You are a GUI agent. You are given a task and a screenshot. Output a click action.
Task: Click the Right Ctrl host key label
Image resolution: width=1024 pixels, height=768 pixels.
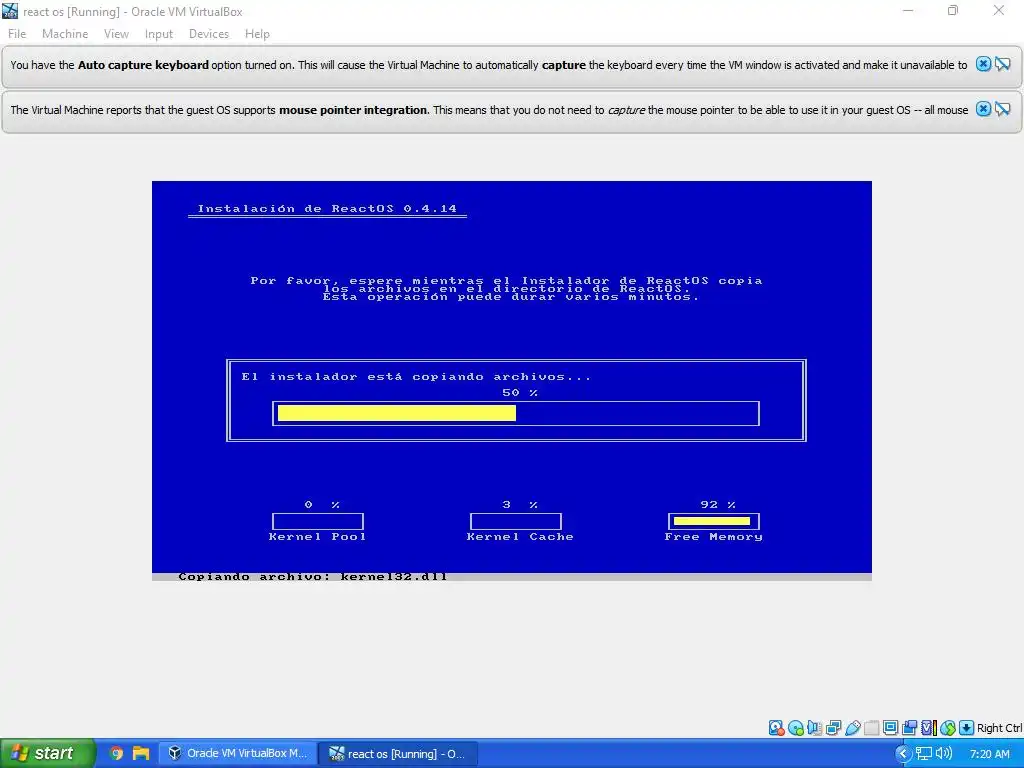tap(999, 728)
